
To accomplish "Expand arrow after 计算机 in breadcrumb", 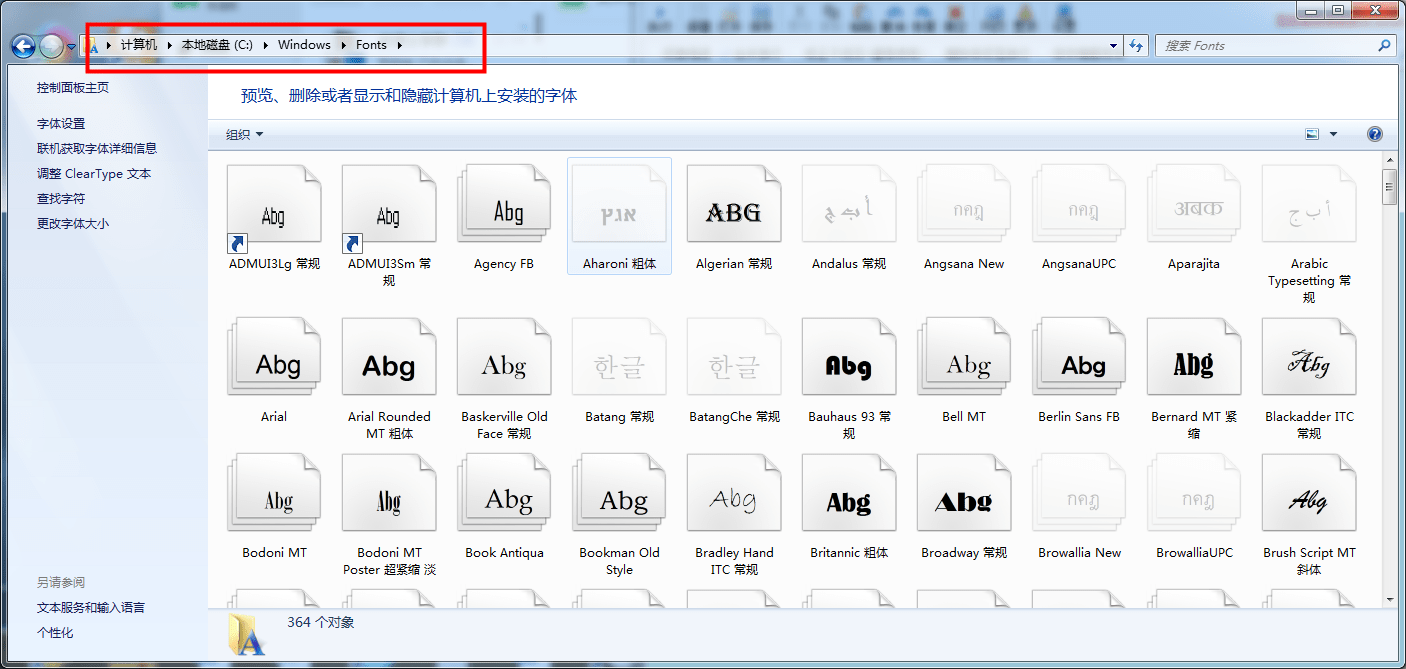I will [170, 45].
